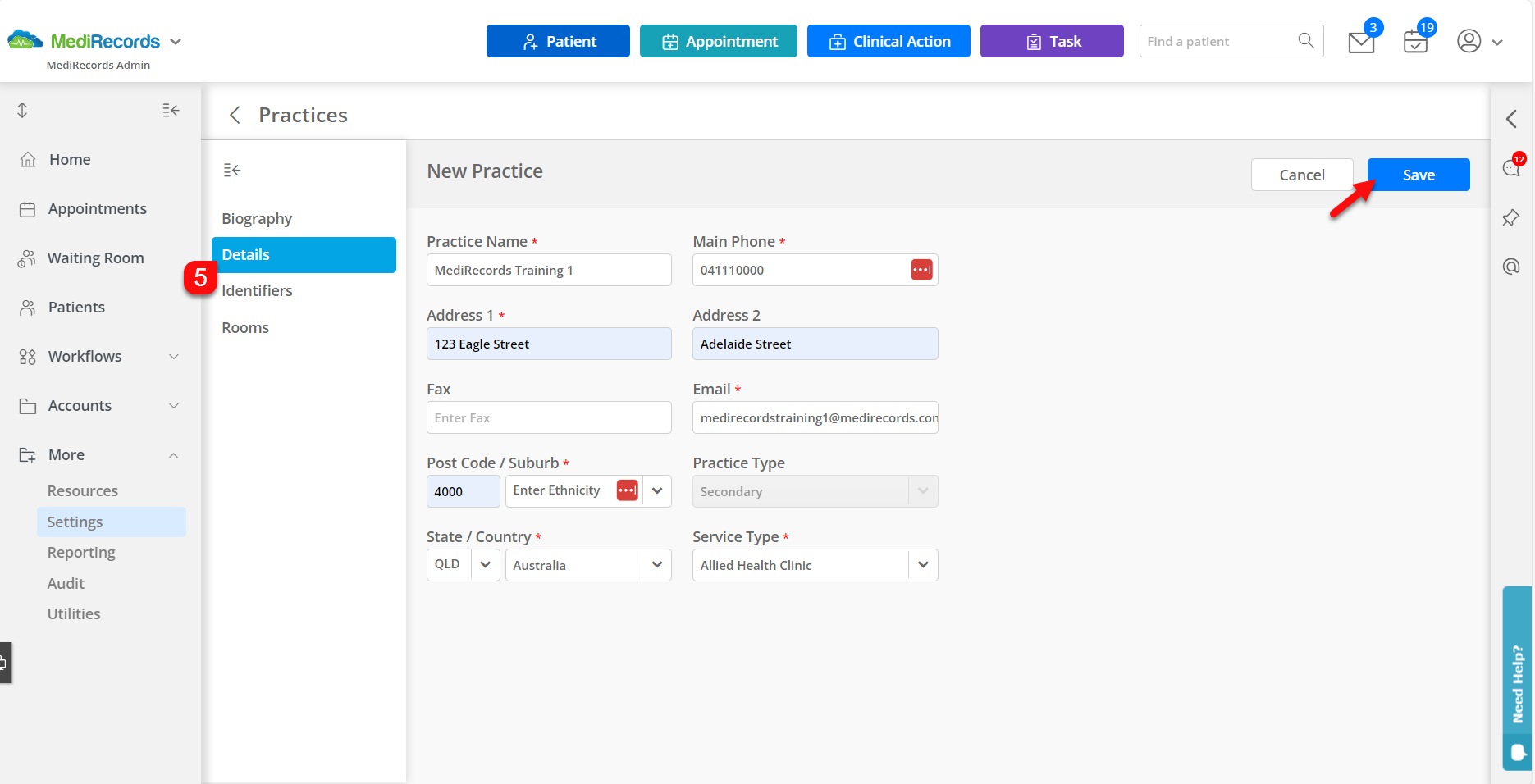The width and height of the screenshot is (1535, 784).
Task: Click the Enter Fax field
Action: (x=549, y=417)
